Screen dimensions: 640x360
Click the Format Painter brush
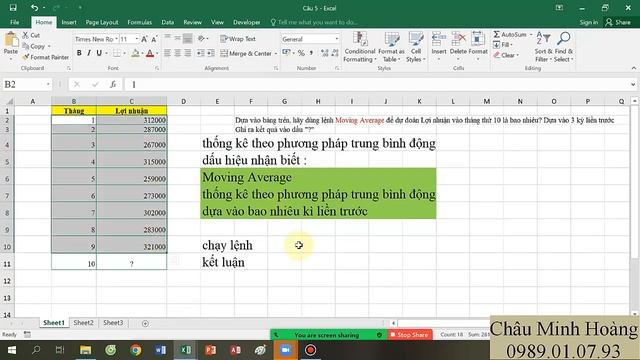point(26,57)
